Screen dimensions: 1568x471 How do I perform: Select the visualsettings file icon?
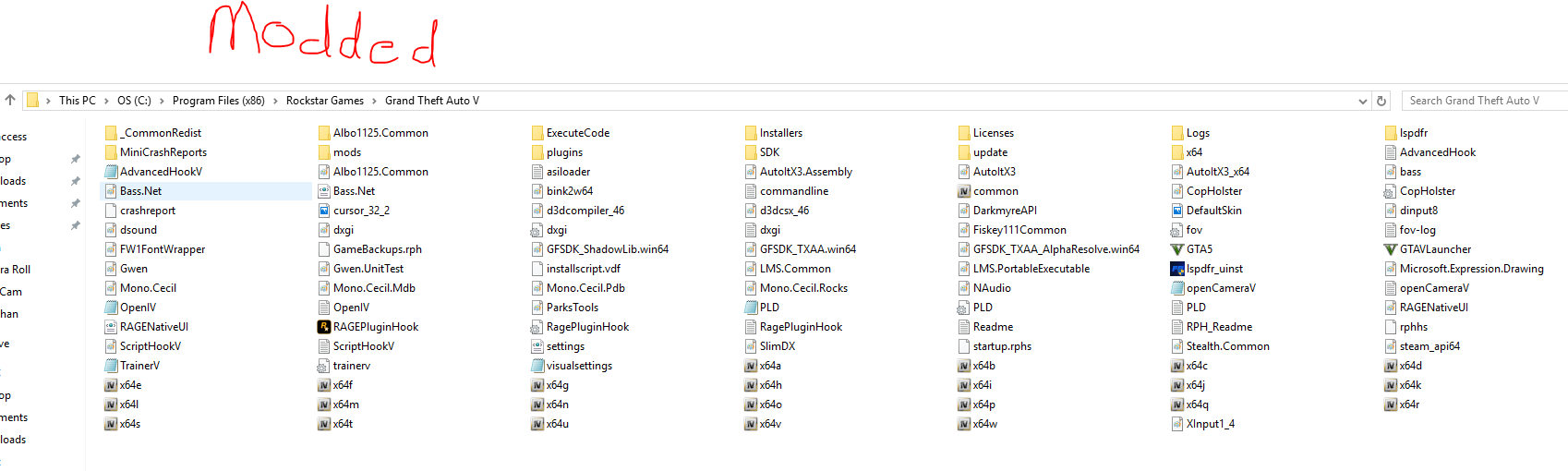537,366
